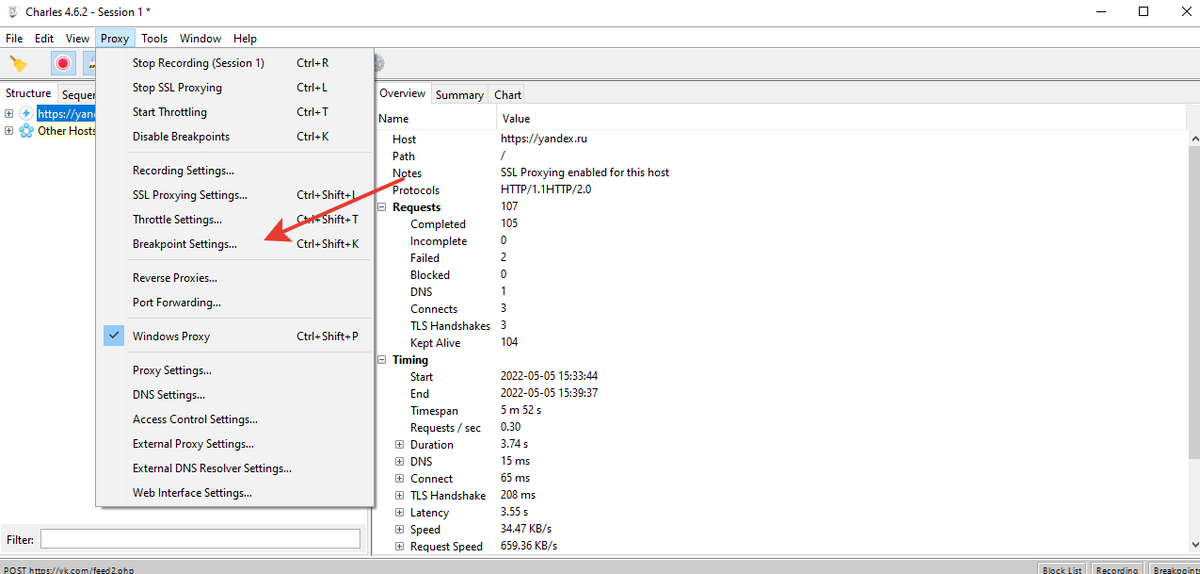Screen dimensions: 1200x574
Task: Click into the Filter input field
Action: tap(200, 539)
